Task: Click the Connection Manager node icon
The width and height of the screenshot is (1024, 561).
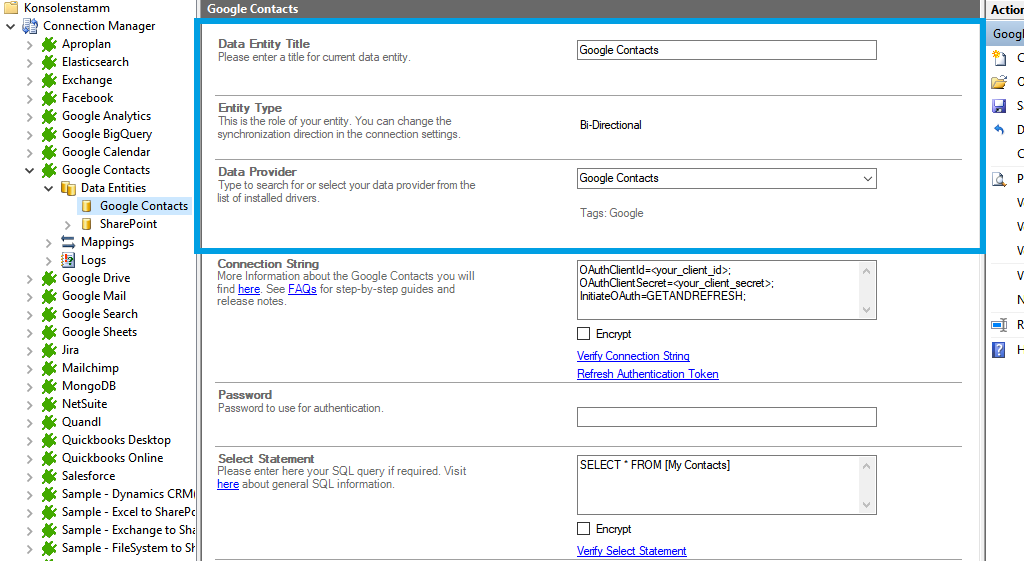Action: tap(31, 26)
